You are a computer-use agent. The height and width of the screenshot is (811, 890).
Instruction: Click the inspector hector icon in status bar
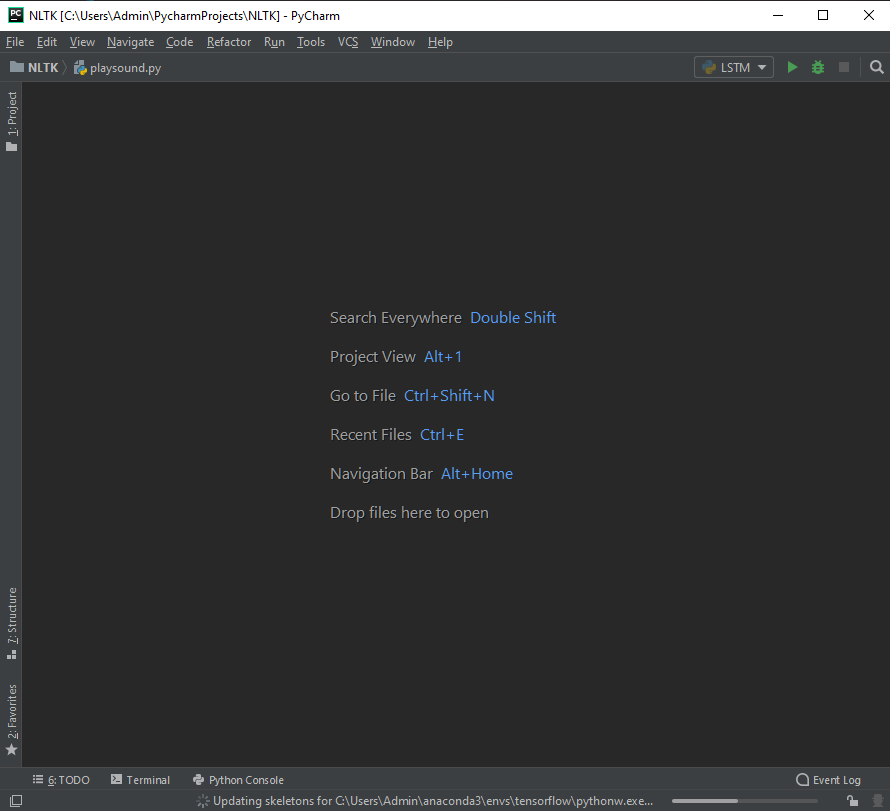878,801
